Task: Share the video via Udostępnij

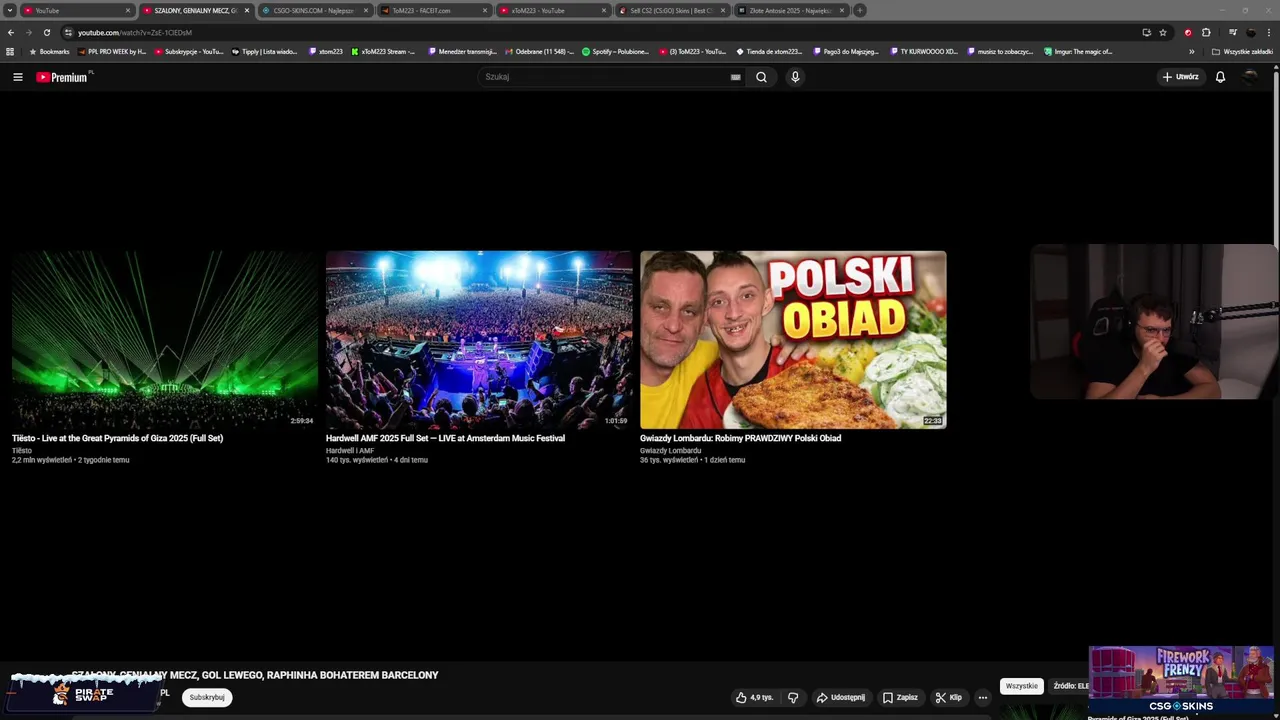Action: (x=841, y=697)
